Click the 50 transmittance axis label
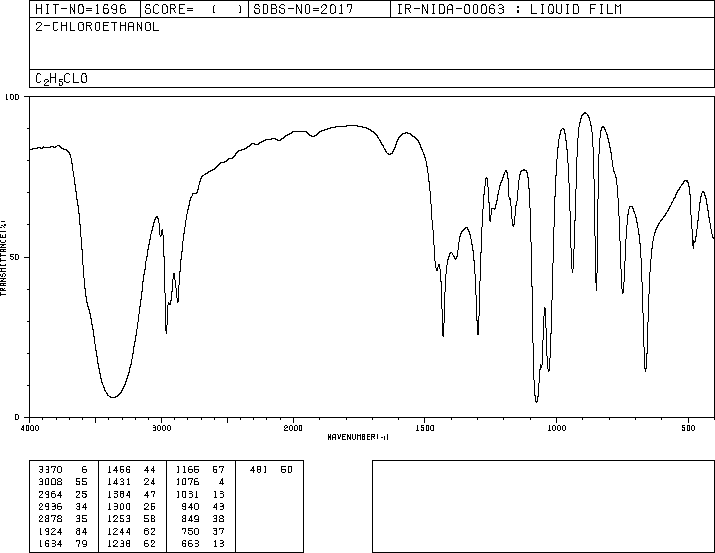This screenshot has width=715, height=553. coord(14,257)
